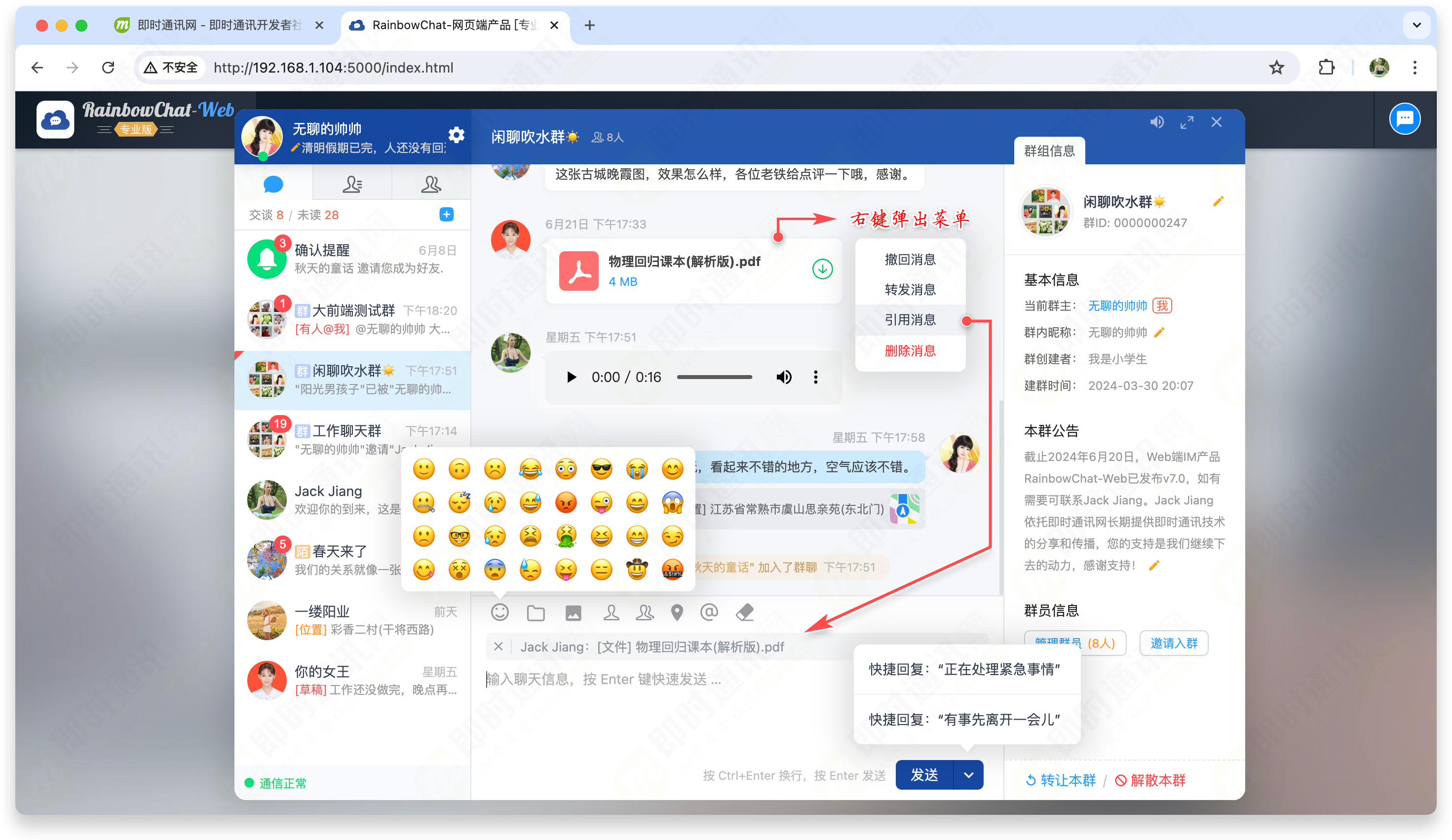Click the 邀请入群 button
This screenshot has height=840, width=1452.
tap(1173, 643)
